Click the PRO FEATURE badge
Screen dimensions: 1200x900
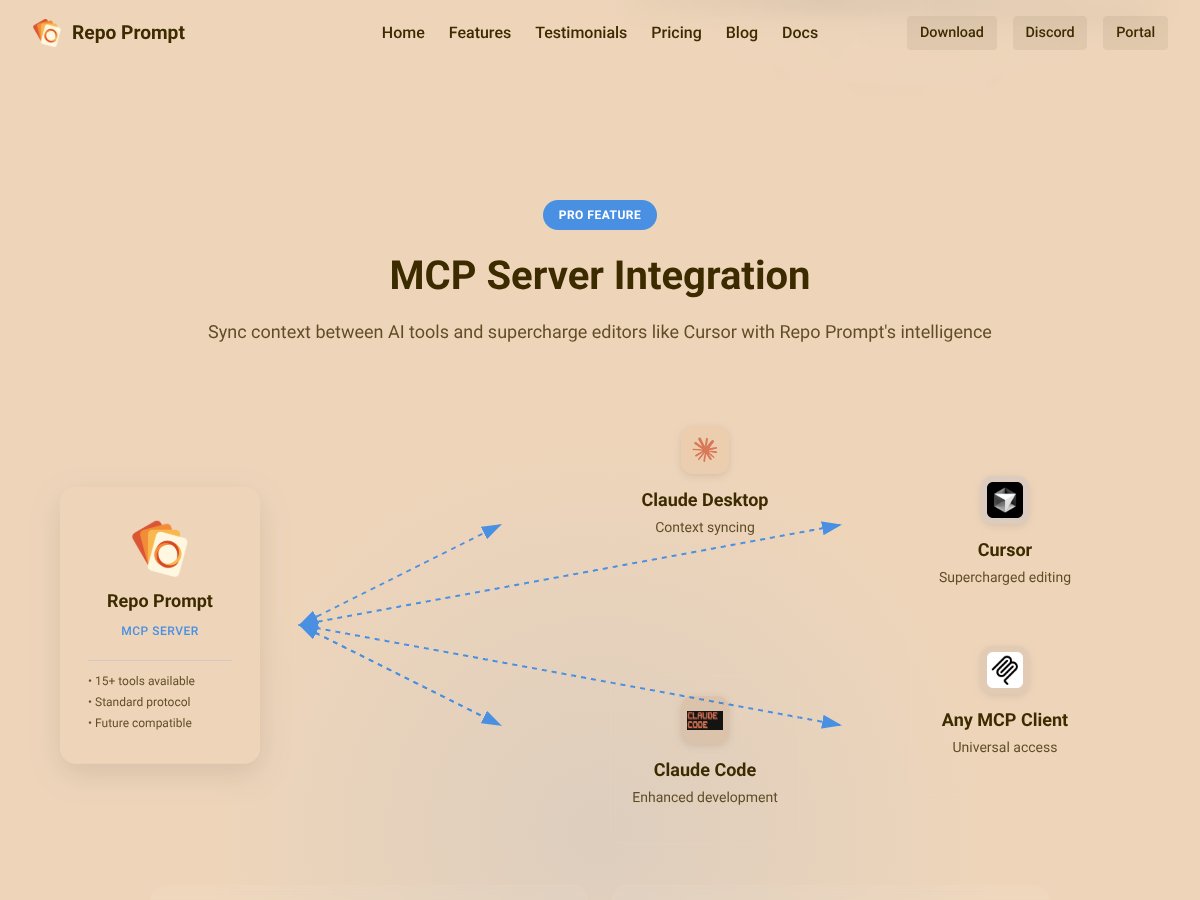(600, 214)
